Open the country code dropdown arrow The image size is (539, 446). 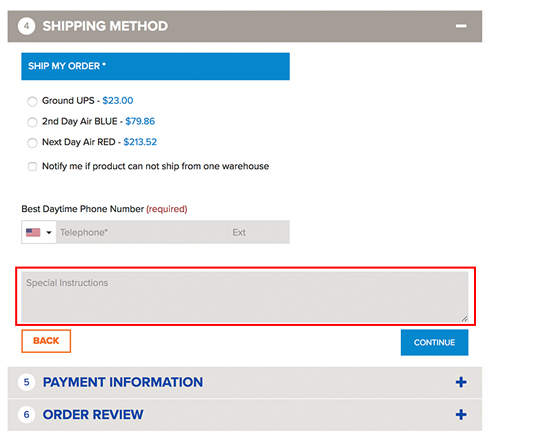point(49,233)
